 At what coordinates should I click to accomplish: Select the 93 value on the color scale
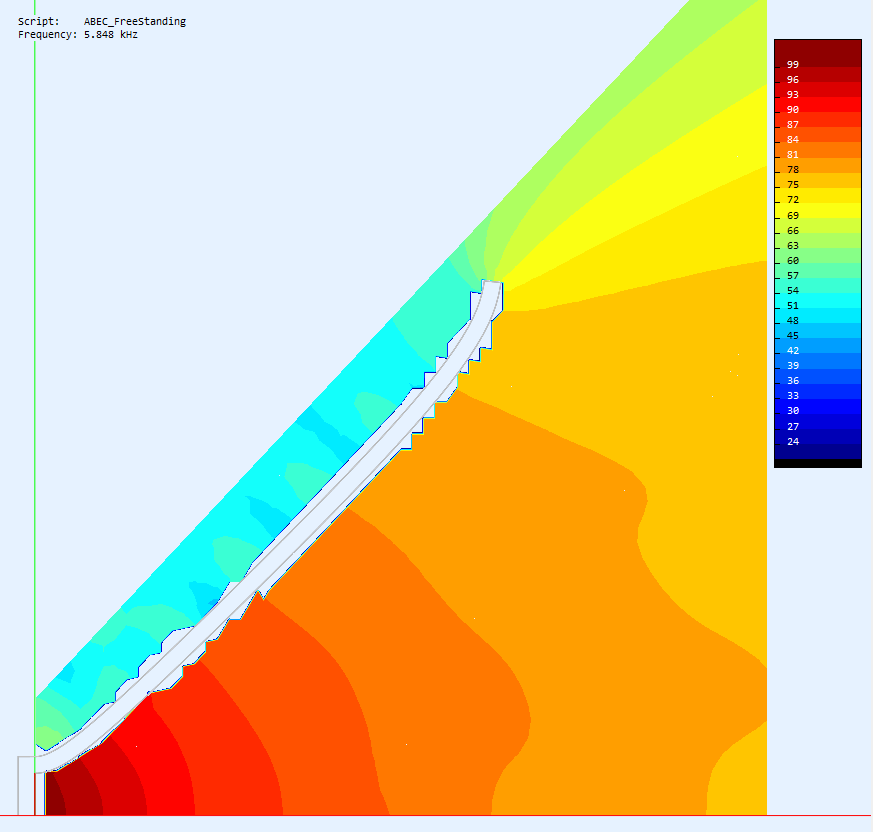pos(793,95)
